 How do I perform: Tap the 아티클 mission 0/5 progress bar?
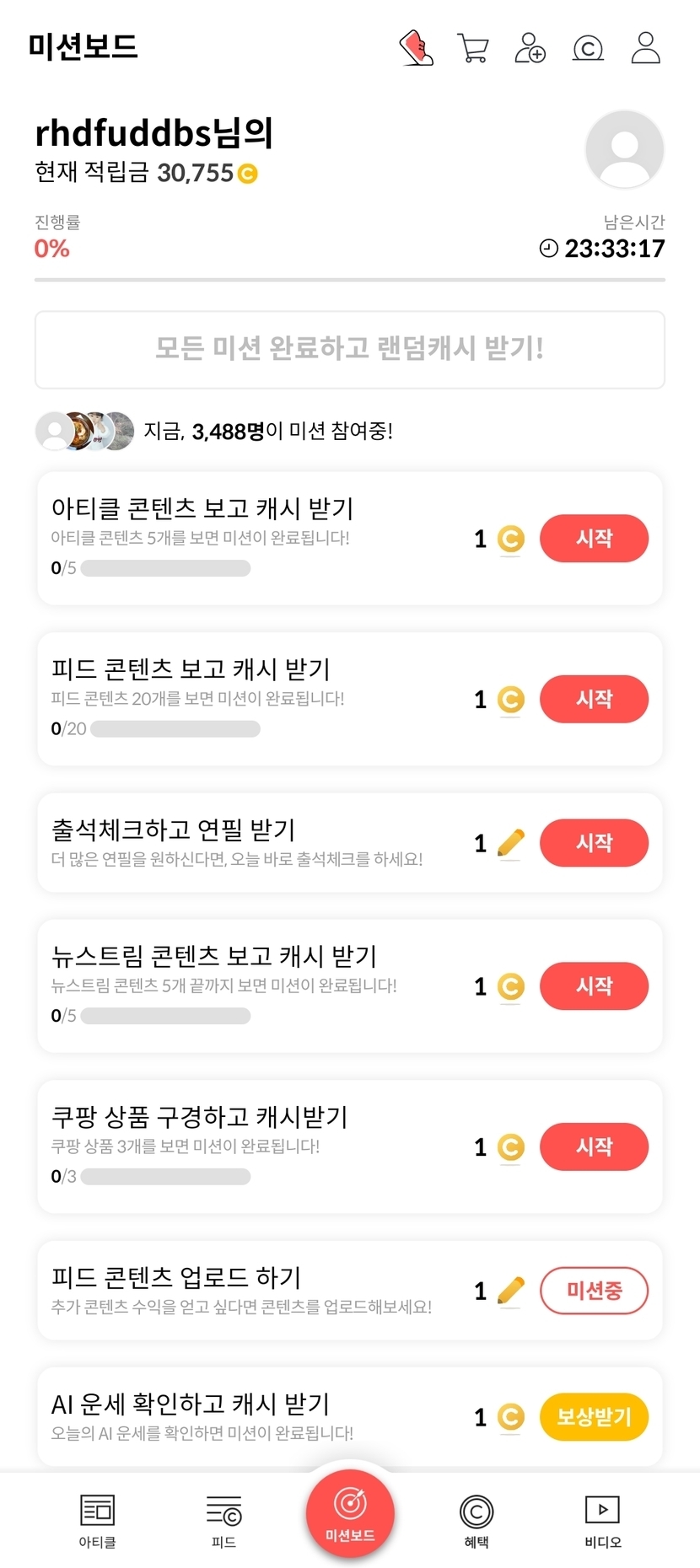[165, 568]
